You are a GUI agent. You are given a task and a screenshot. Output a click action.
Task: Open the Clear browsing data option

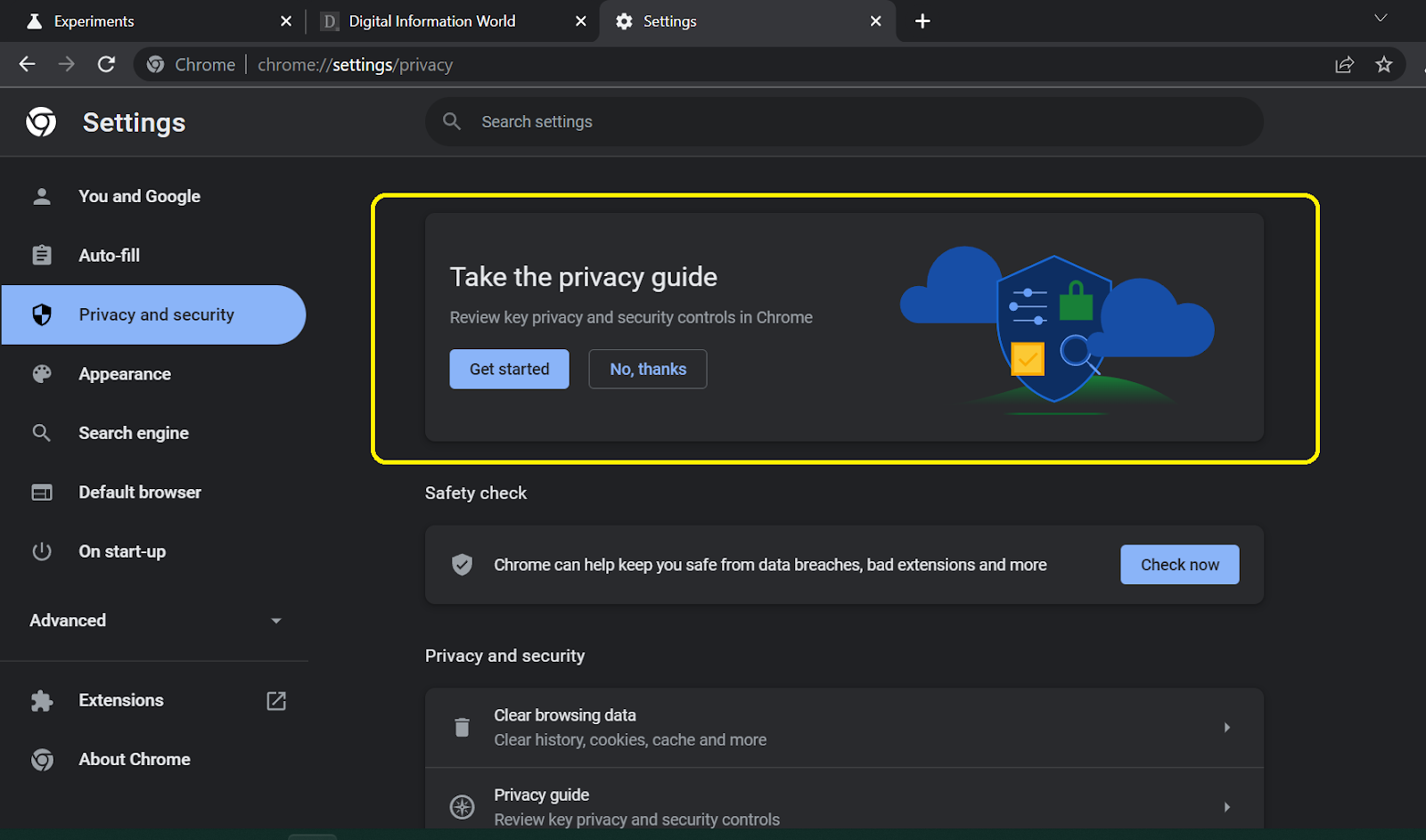[x=844, y=728]
